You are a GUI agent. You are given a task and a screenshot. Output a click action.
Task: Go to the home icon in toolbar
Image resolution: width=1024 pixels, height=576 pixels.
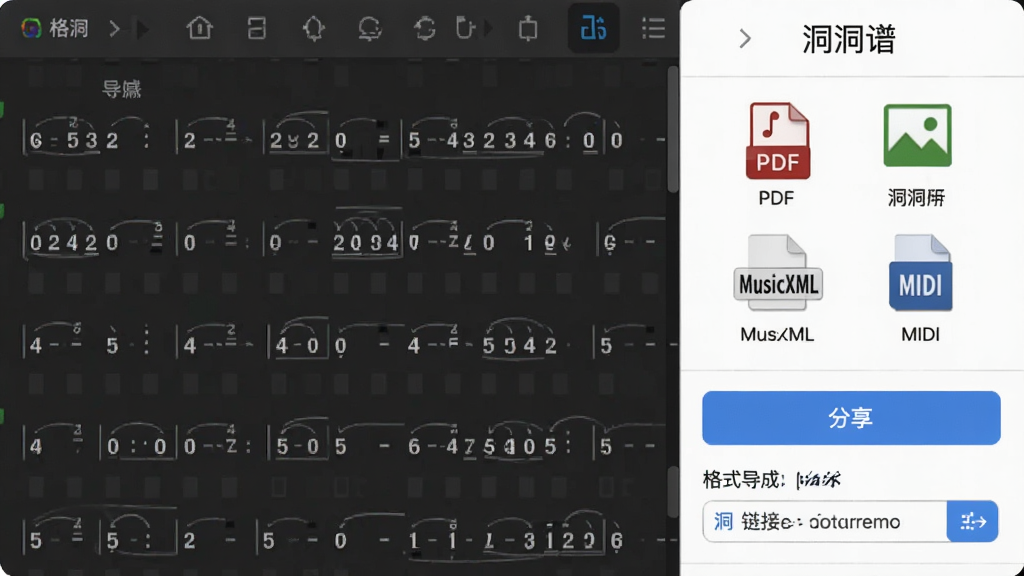[199, 28]
